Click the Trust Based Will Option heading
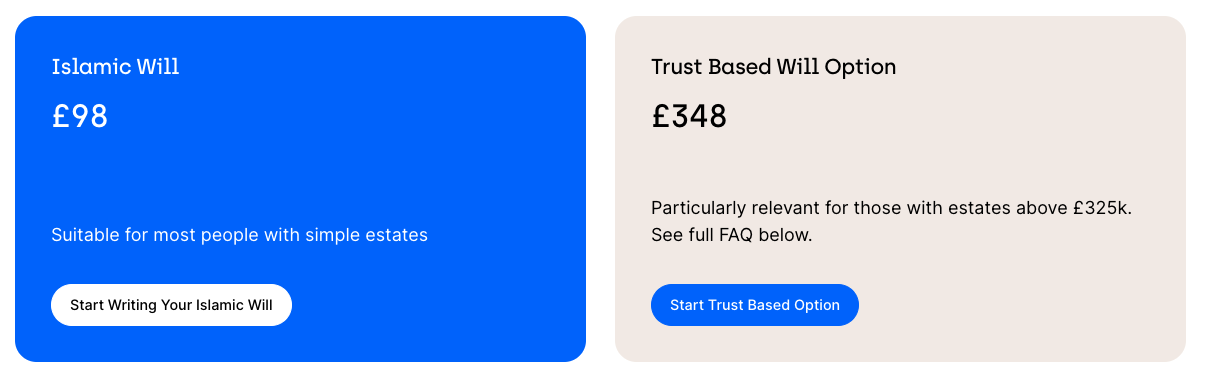This screenshot has height=384, width=1206. pyautogui.click(x=773, y=67)
